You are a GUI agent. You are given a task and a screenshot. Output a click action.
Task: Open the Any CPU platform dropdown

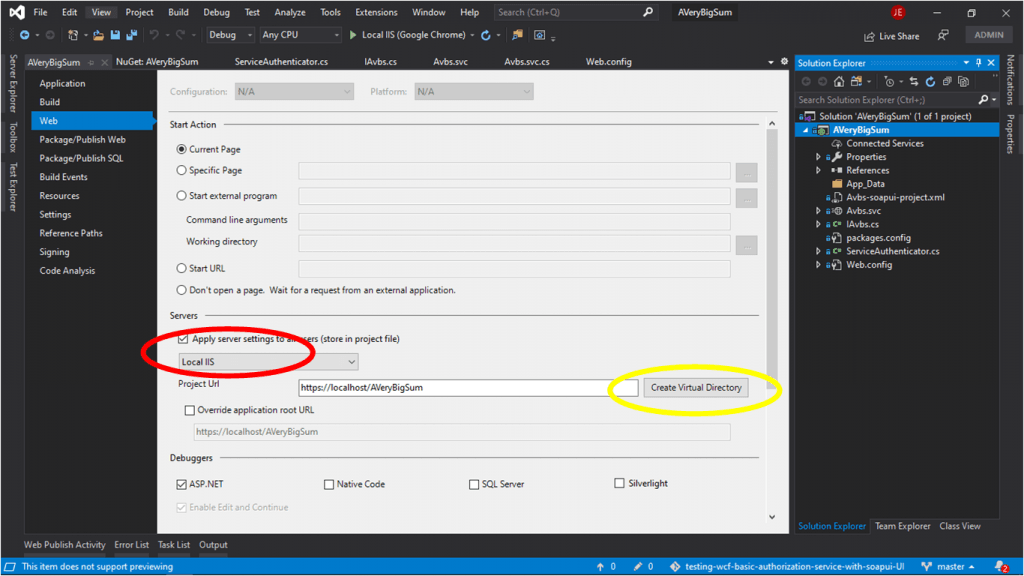coord(300,35)
